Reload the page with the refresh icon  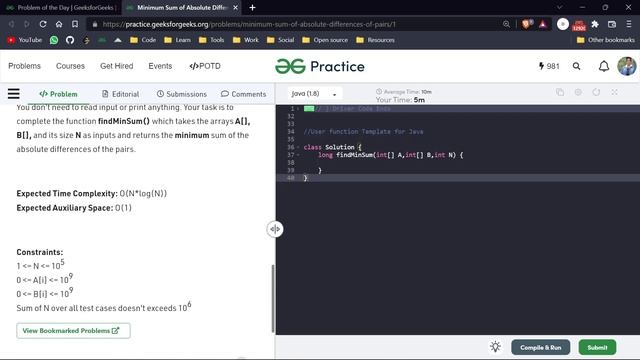pos(43,24)
